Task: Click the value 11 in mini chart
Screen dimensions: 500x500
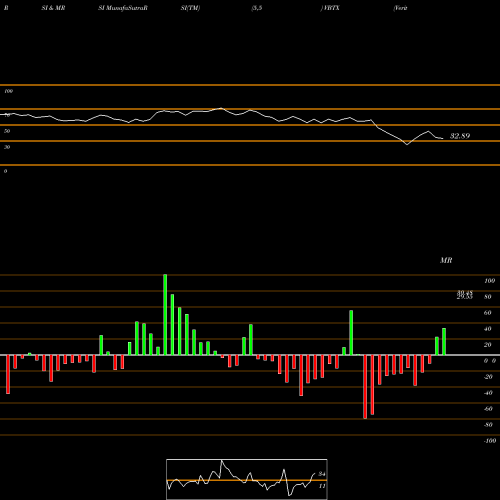Action: tap(322, 486)
